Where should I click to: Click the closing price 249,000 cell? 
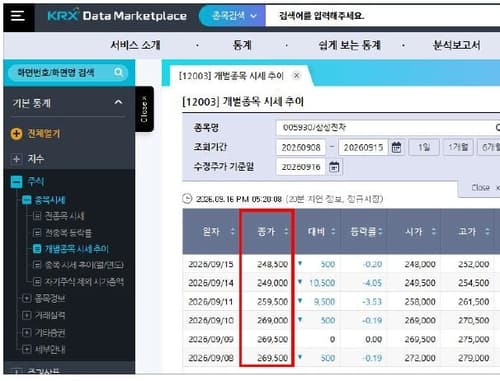point(267,283)
